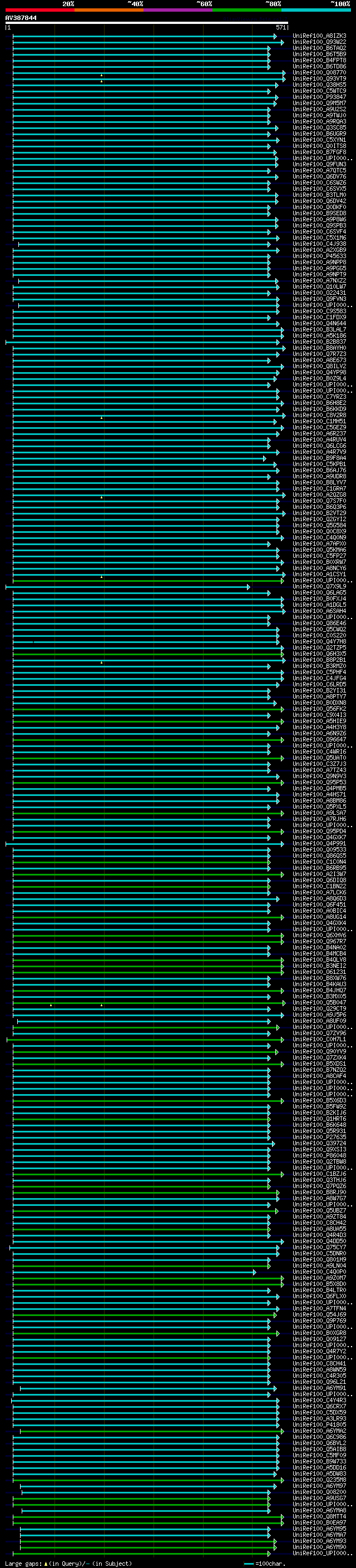Select hit label UniRef100_B0EA97

[x=319, y=1523]
